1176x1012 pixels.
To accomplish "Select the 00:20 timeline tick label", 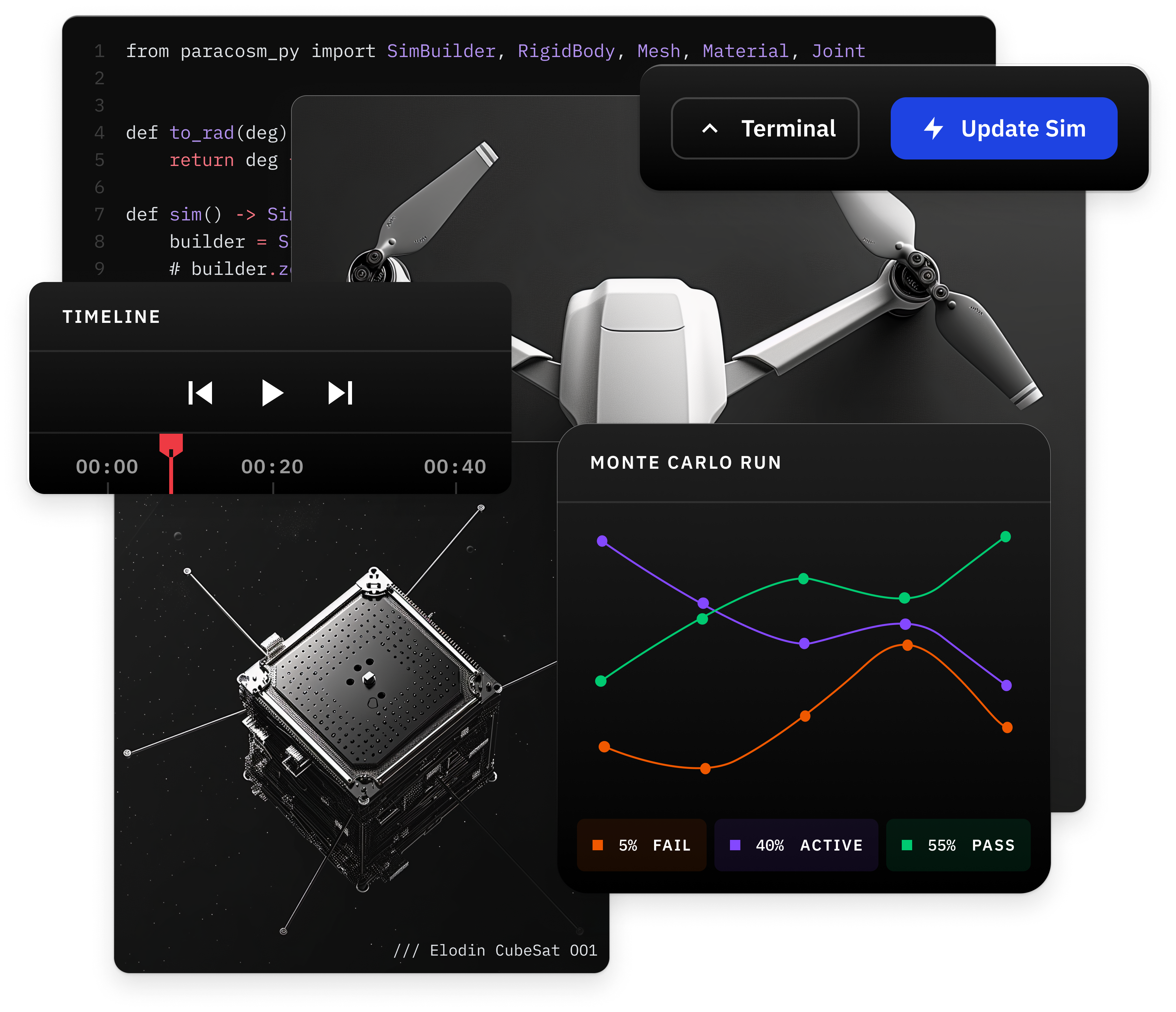I will [x=272, y=466].
